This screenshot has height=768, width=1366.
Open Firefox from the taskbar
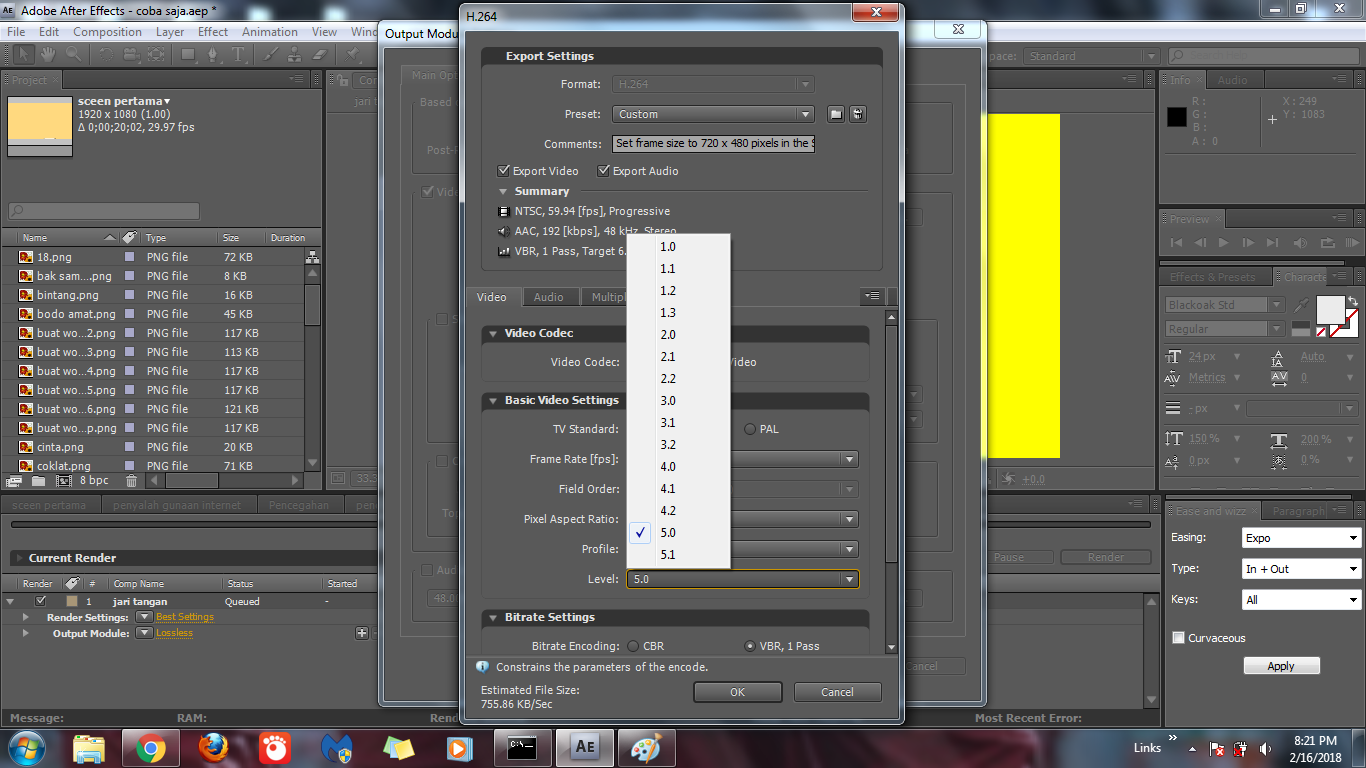(212, 748)
